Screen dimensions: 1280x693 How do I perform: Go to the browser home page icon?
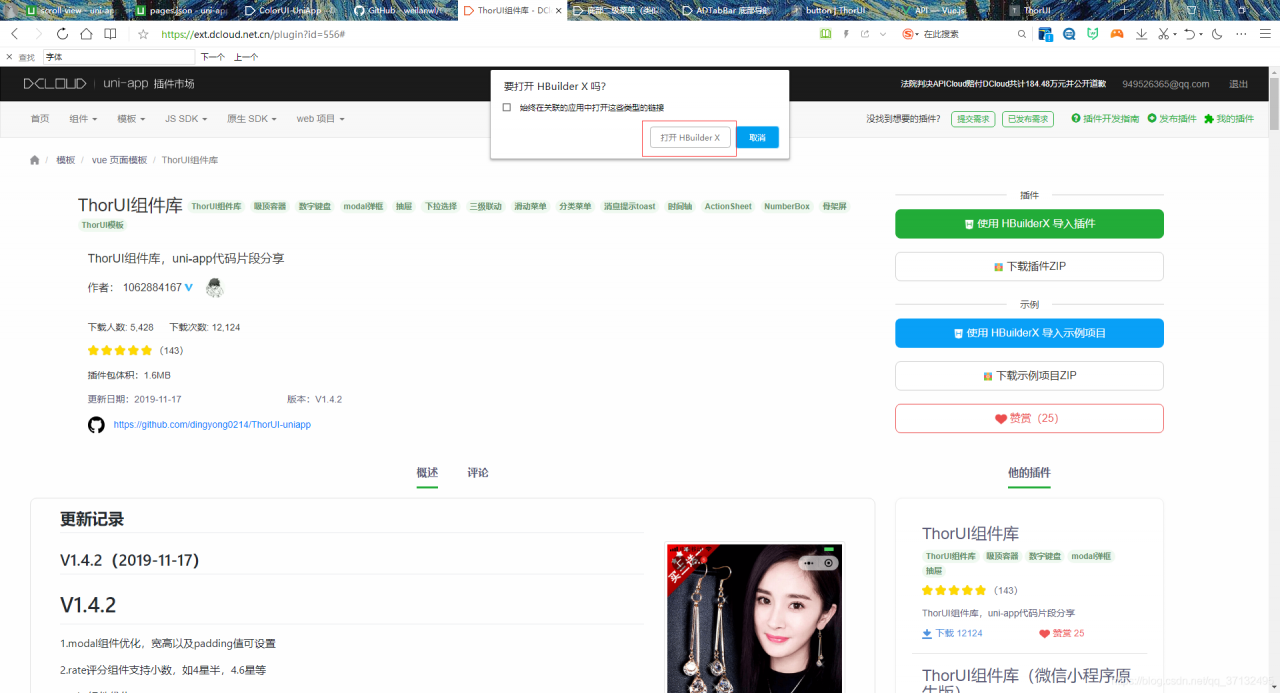(86, 34)
